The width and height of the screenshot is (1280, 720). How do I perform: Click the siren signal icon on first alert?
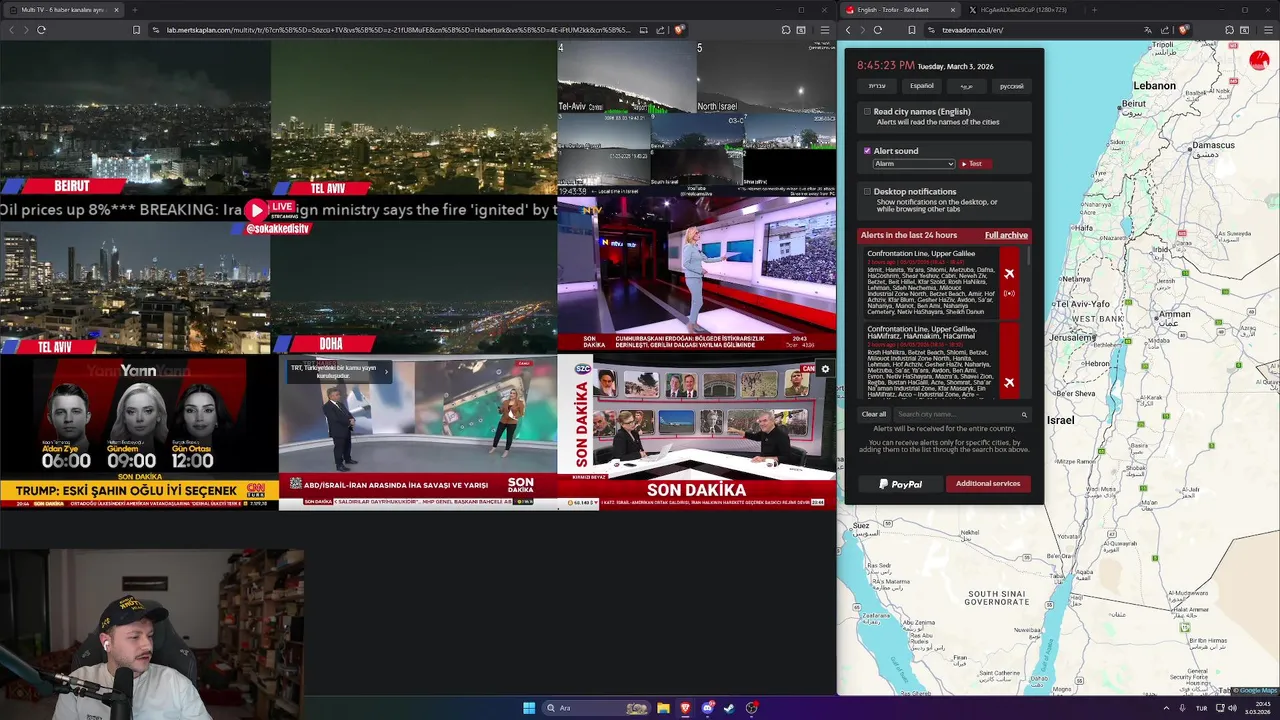[x=1009, y=294]
